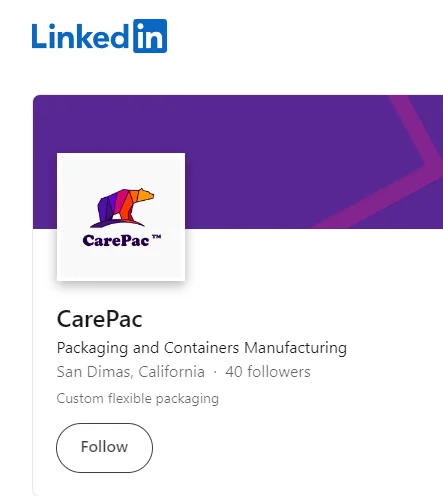Click 'Packaging and Containers Manufacturing' industry text

(202, 348)
